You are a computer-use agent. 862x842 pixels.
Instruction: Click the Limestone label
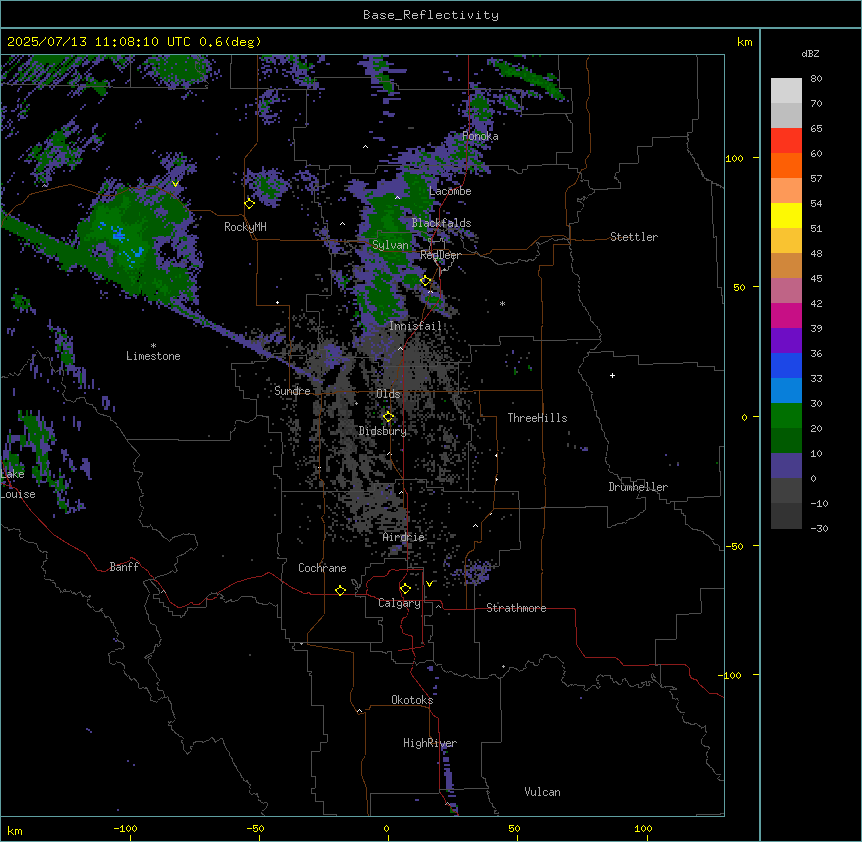153,356
